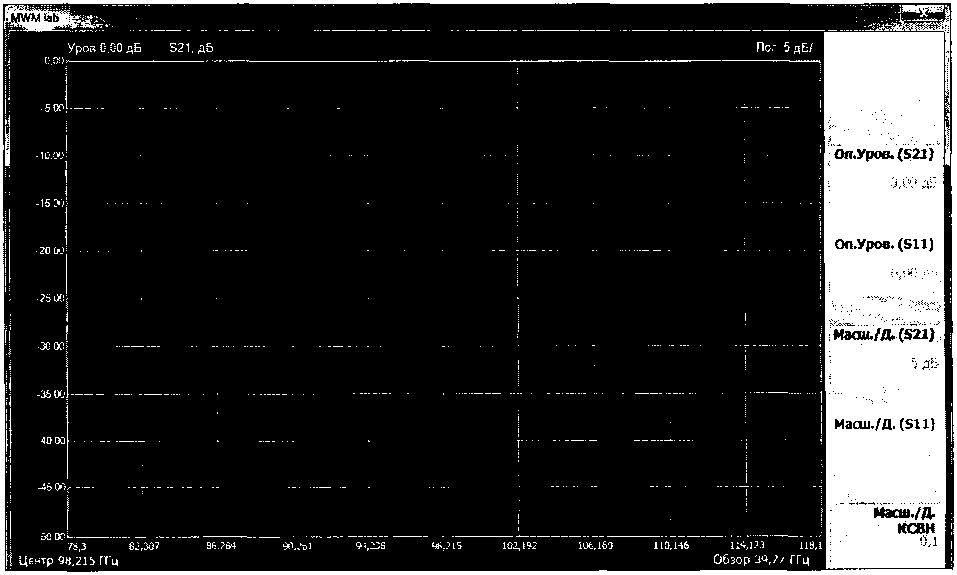The height and width of the screenshot is (575, 957).
Task: Click the 106,169 frequency axis label
Action: (595, 546)
